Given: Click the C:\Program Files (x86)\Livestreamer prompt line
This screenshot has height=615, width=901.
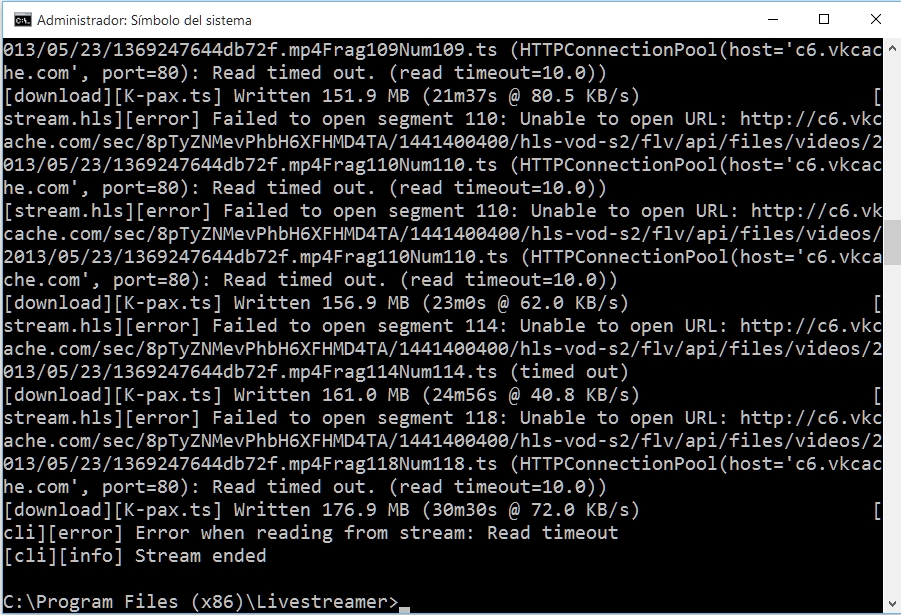Looking at the screenshot, I should coord(201,602).
